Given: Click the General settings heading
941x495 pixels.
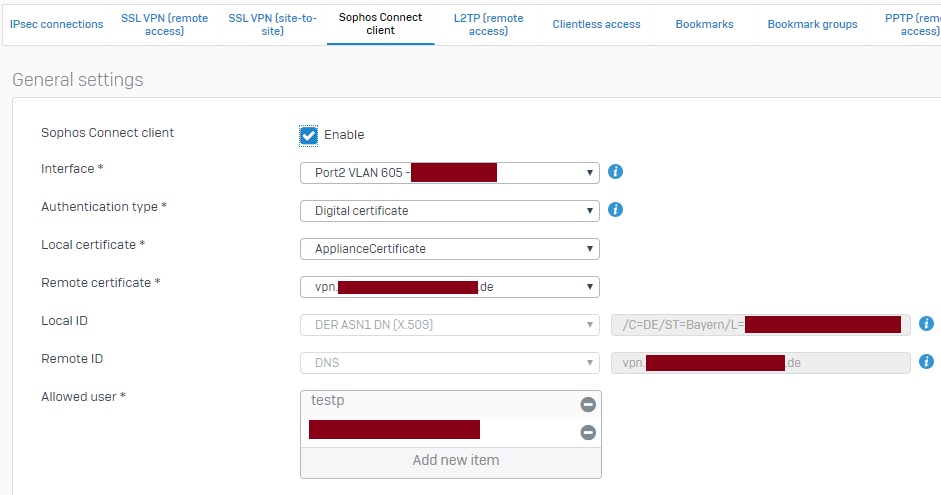Looking at the screenshot, I should 77,80.
